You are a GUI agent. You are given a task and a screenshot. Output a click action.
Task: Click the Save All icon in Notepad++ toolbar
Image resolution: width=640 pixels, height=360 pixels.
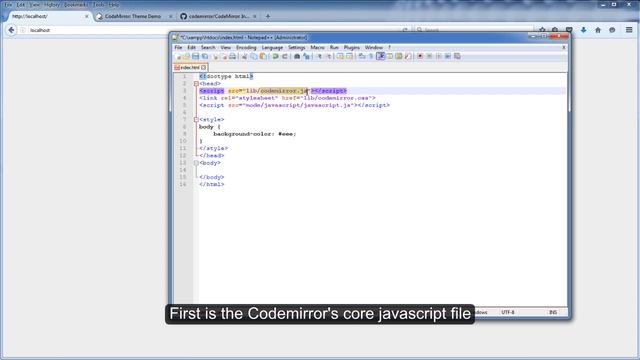205,56
